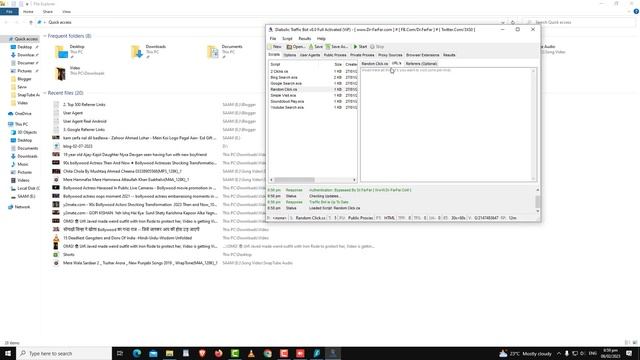Open the Windows Start menu
Viewport: 640px width, 360px height.
click(x=8, y=353)
